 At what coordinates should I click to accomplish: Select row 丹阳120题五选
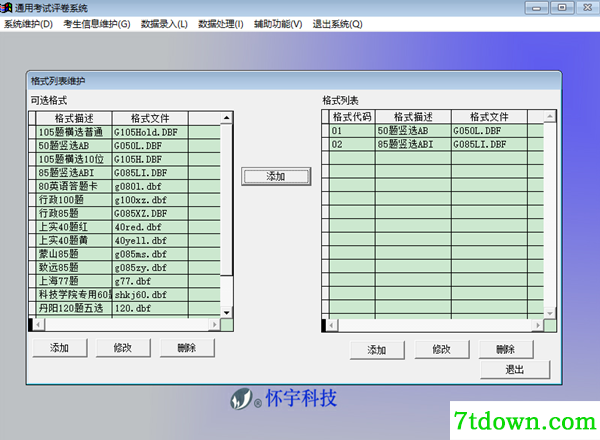coord(74,308)
